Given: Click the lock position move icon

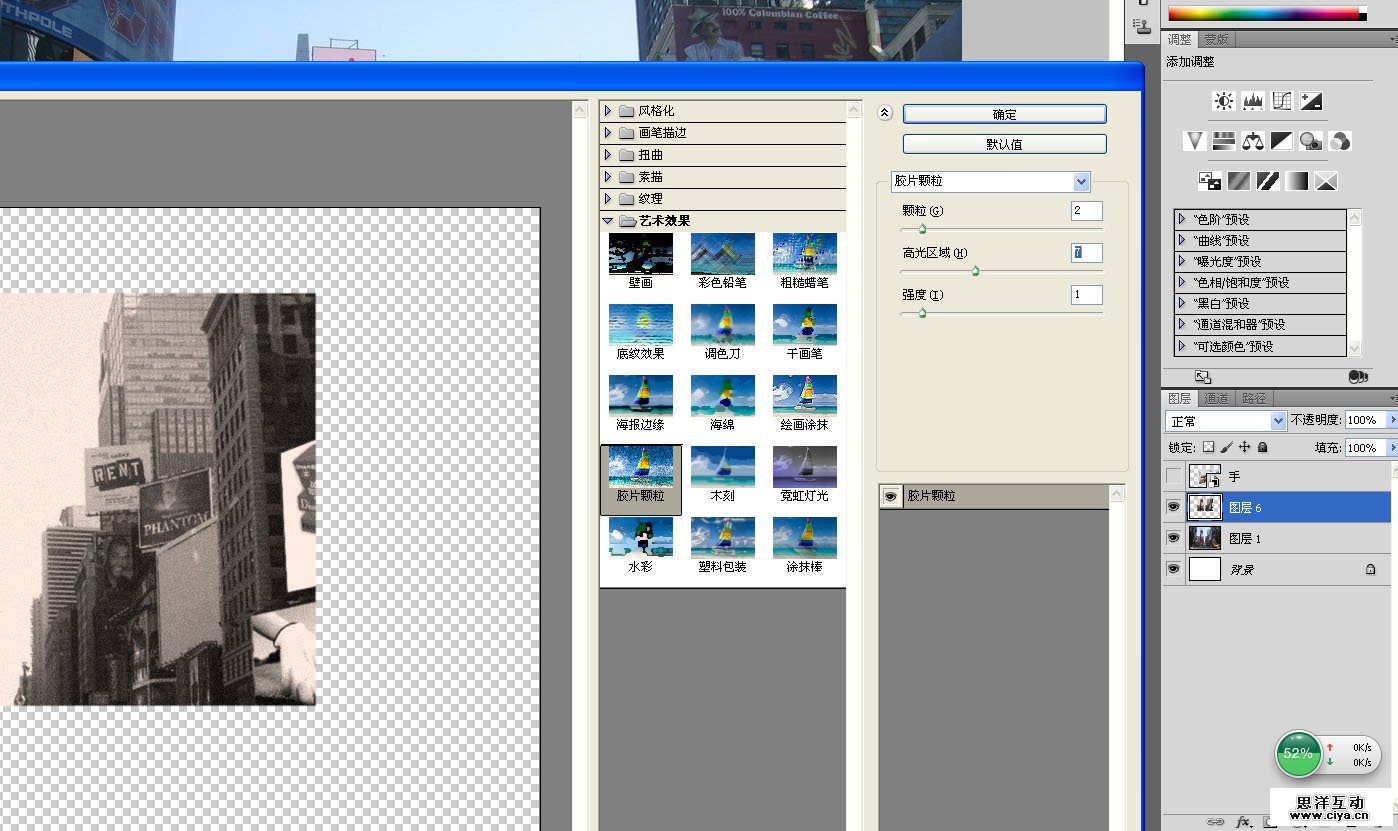Looking at the screenshot, I should coord(1244,448).
